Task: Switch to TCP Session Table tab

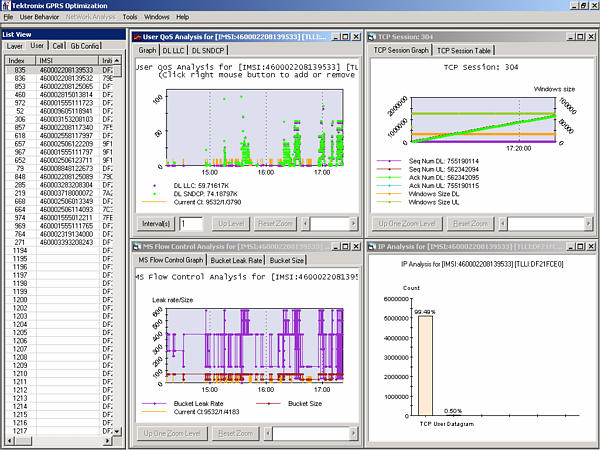Action: (x=463, y=51)
